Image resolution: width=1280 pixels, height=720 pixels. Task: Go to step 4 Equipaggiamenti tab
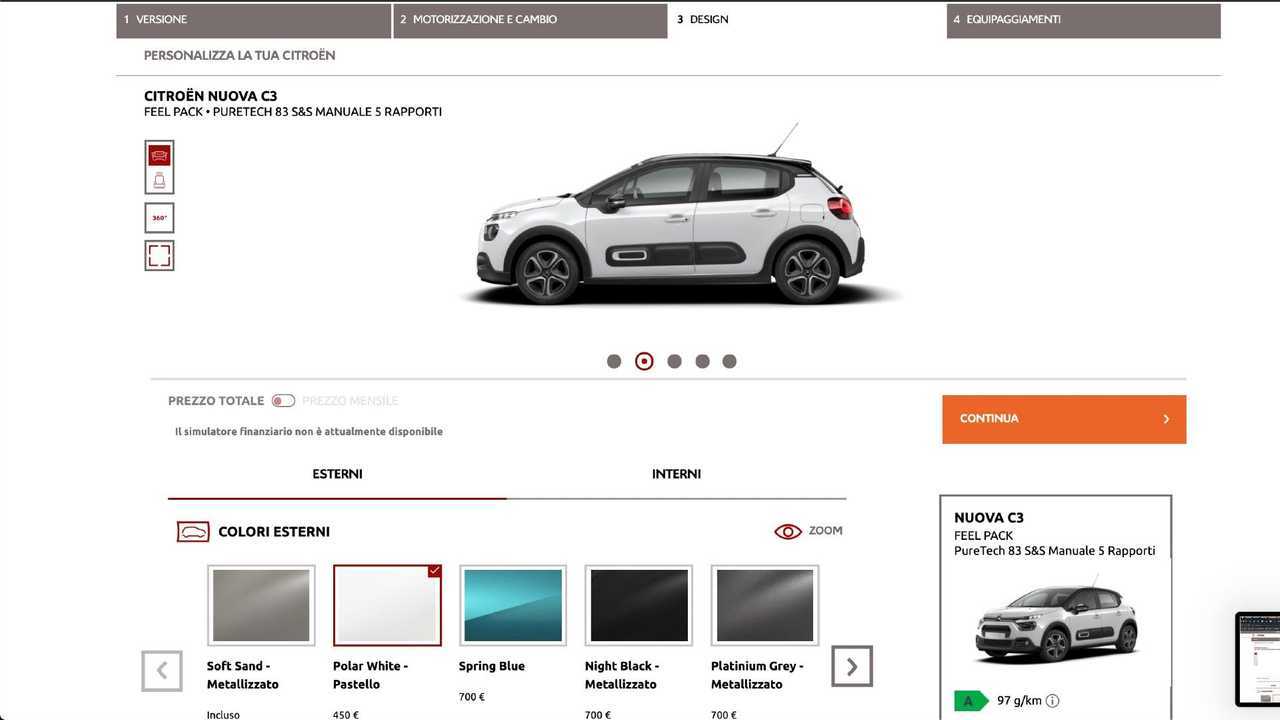point(1084,20)
